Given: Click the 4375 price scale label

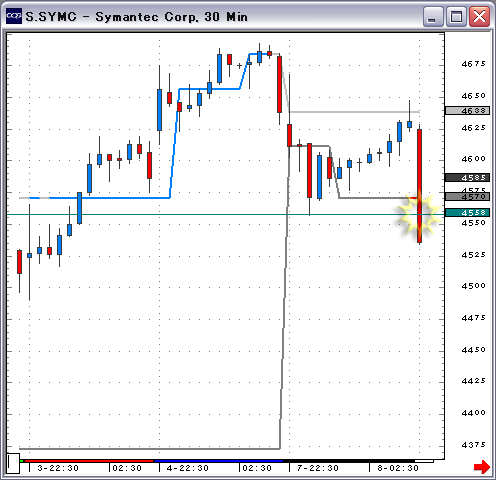Looking at the screenshot, I should click(473, 445).
